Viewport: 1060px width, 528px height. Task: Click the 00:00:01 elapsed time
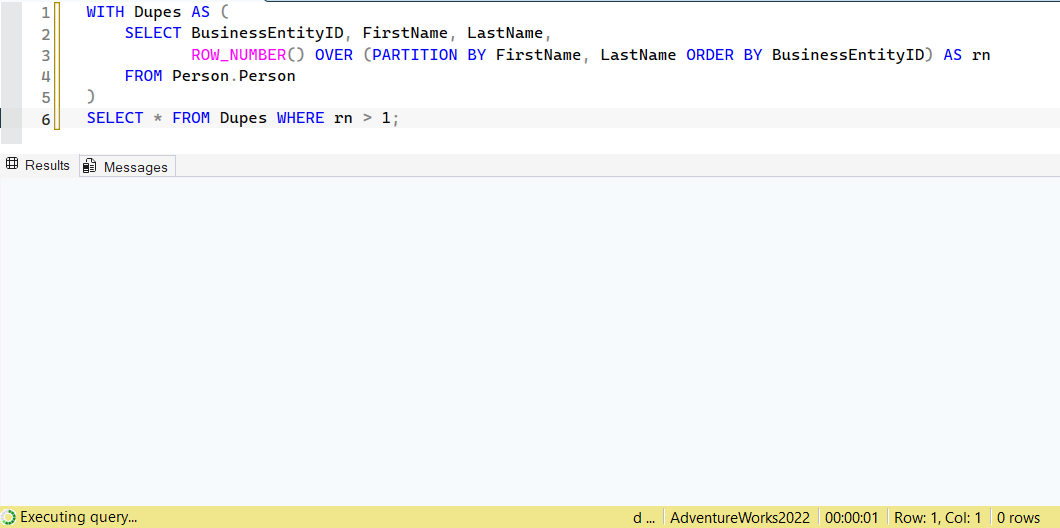click(x=851, y=518)
